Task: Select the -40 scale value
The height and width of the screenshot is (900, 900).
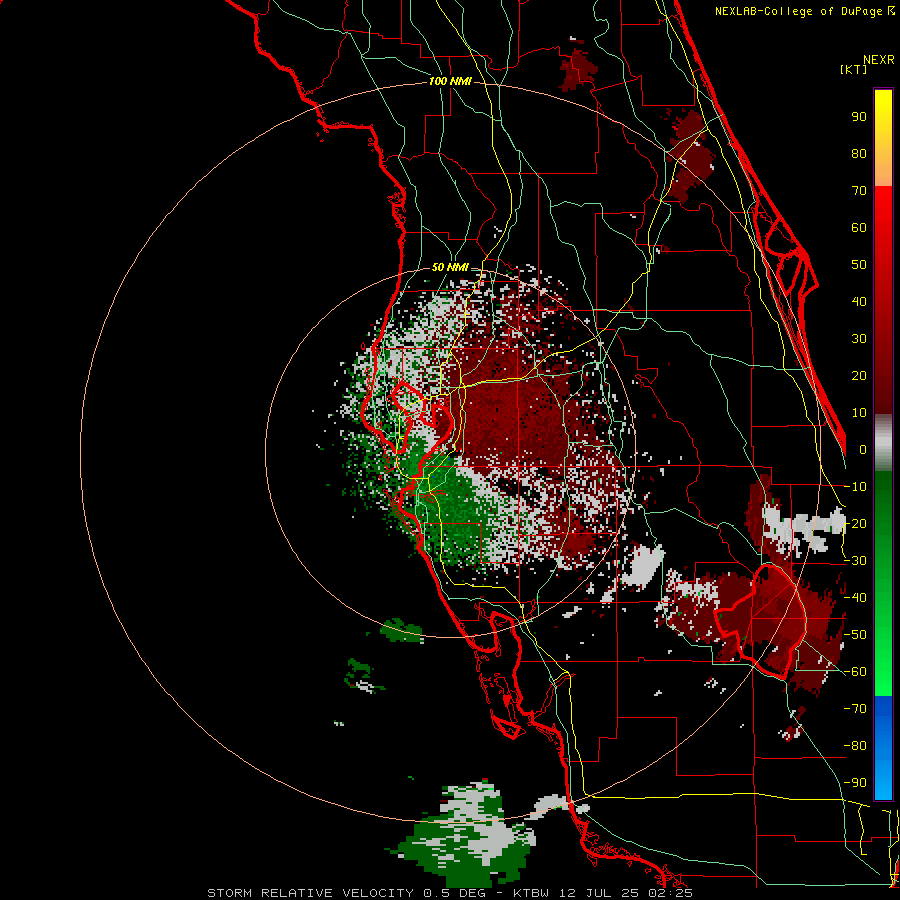Action: [856, 598]
